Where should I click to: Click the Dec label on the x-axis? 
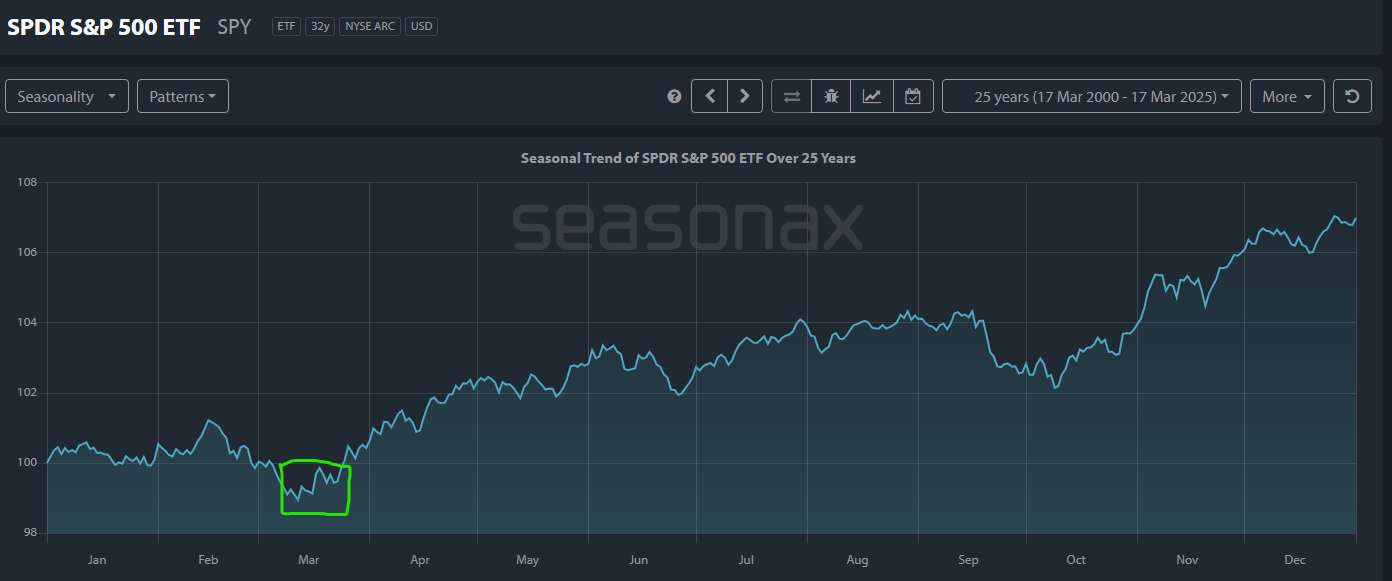[1294, 559]
